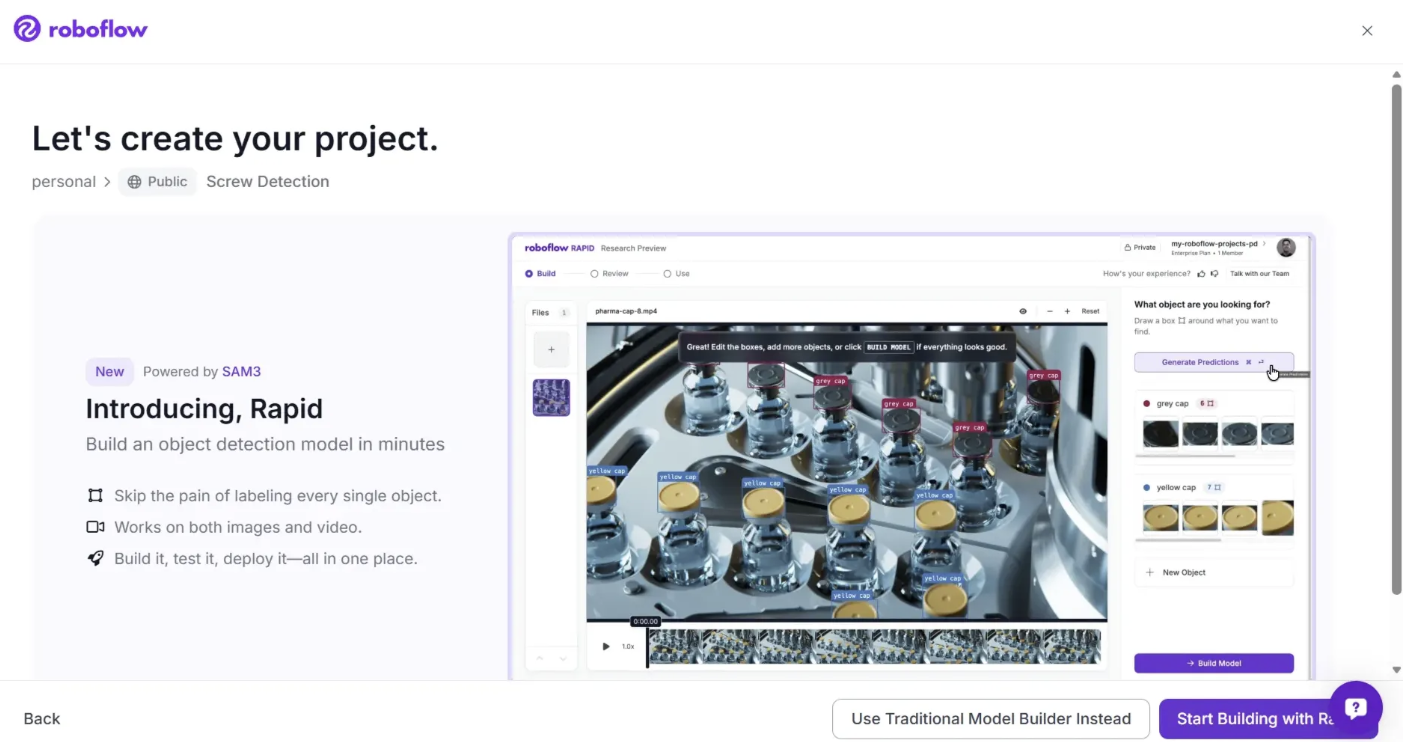This screenshot has height=742, width=1408.
Task: Open the 1.0x playback speed selector
Action: pyautogui.click(x=628, y=647)
